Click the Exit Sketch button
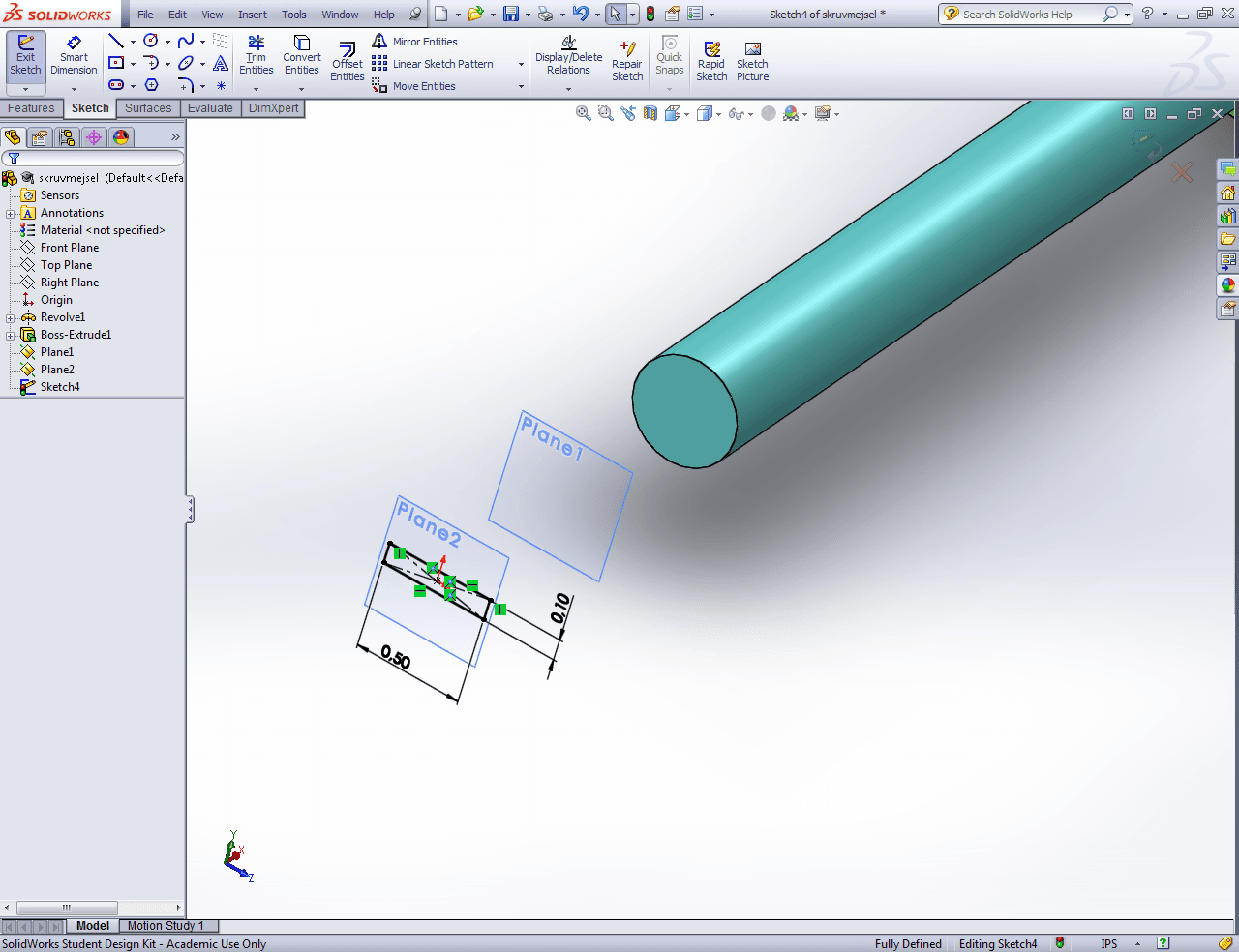 coord(25,56)
